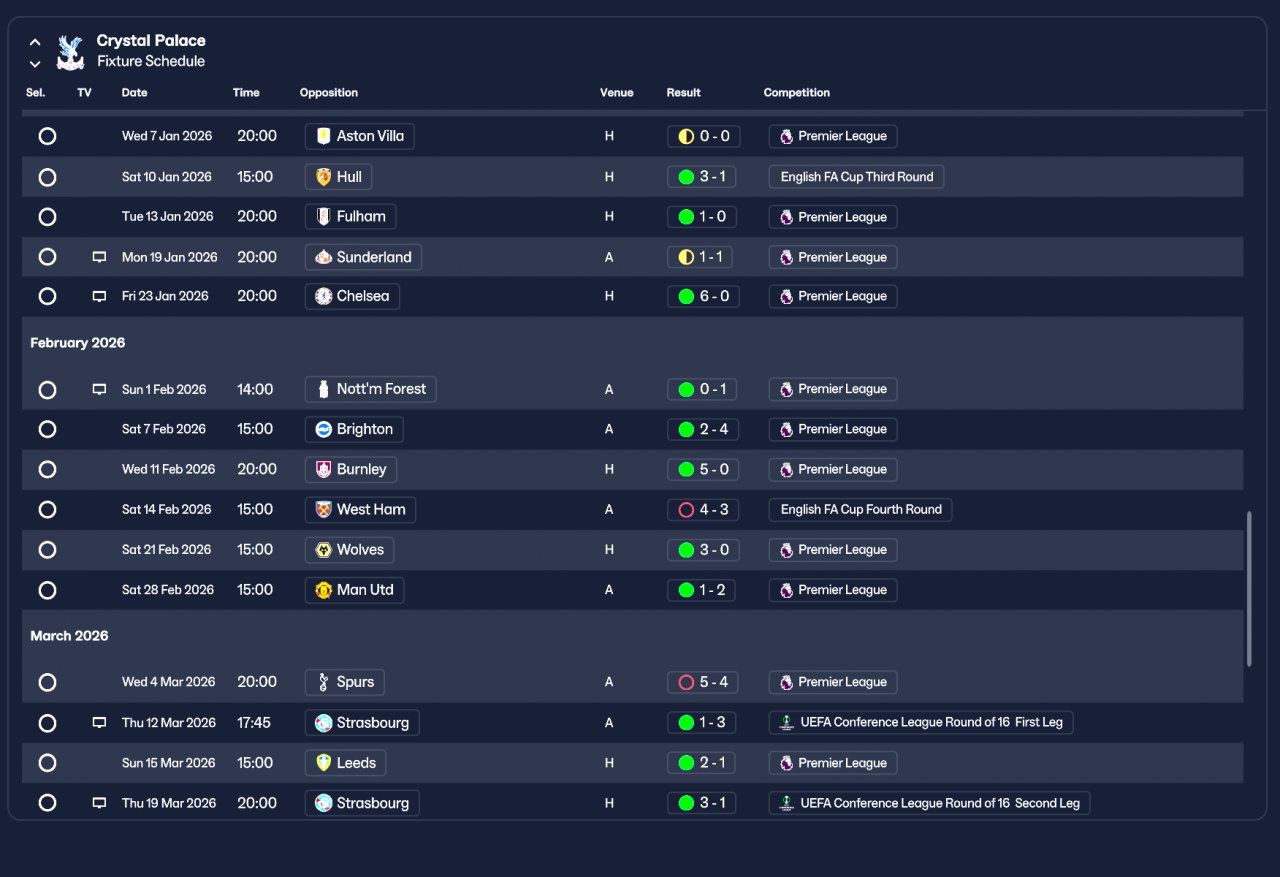Click the Fulham club badge
Image resolution: width=1280 pixels, height=877 pixels.
coord(323,217)
